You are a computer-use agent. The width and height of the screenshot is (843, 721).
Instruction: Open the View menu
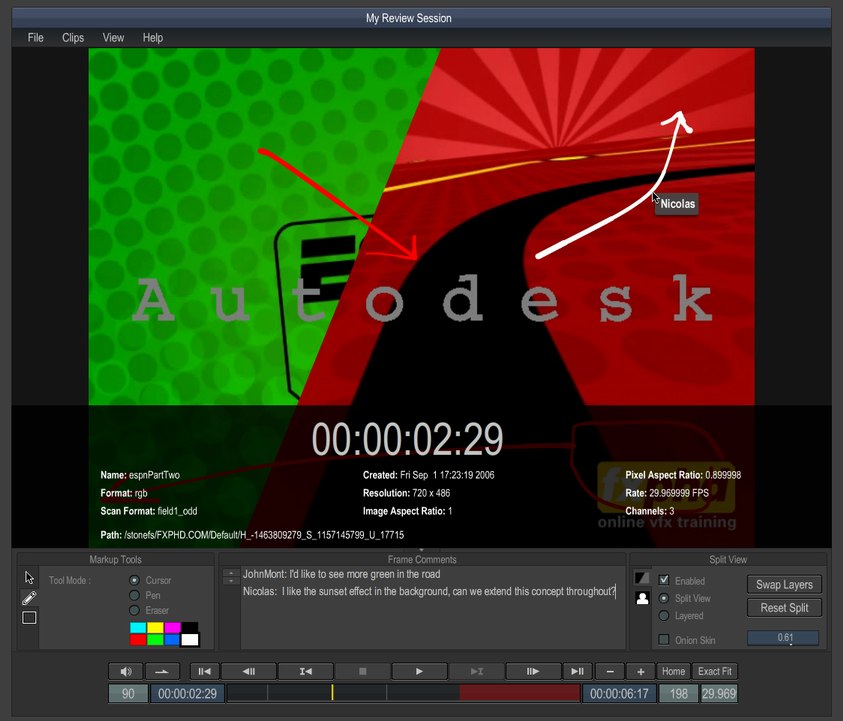113,38
